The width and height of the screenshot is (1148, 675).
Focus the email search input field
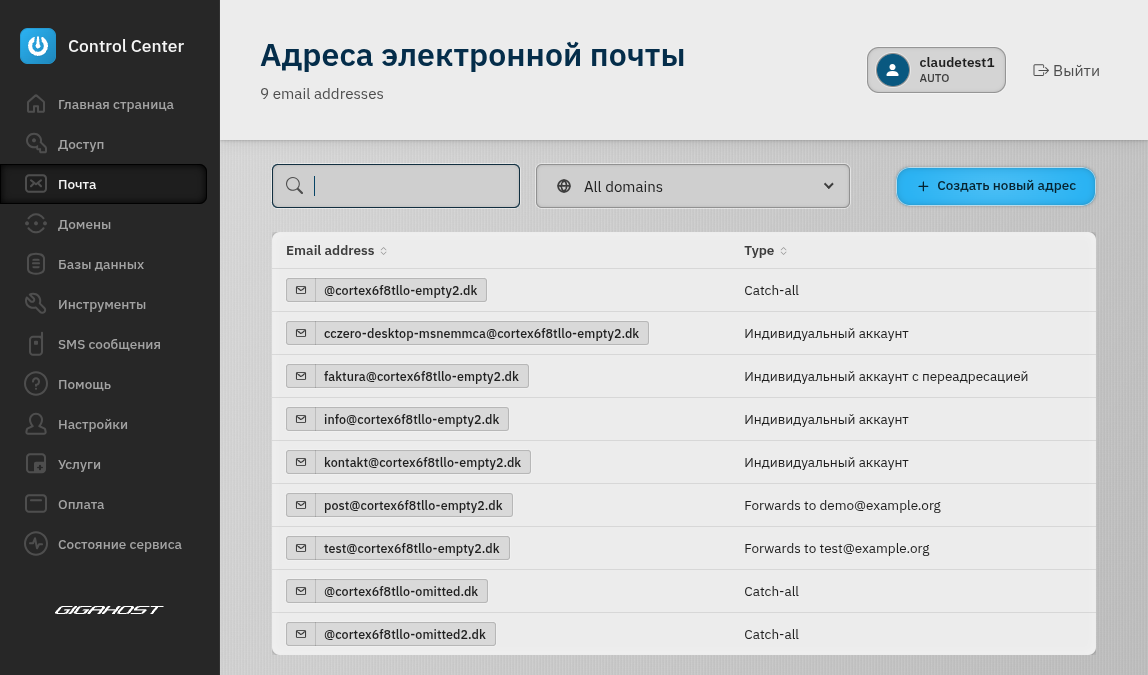point(396,186)
